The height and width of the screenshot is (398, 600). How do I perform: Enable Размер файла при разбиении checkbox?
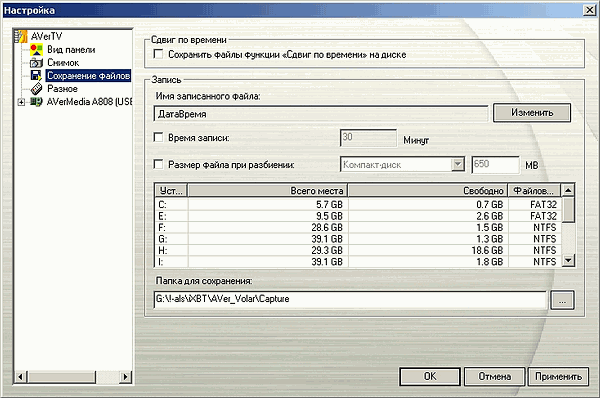(158, 164)
